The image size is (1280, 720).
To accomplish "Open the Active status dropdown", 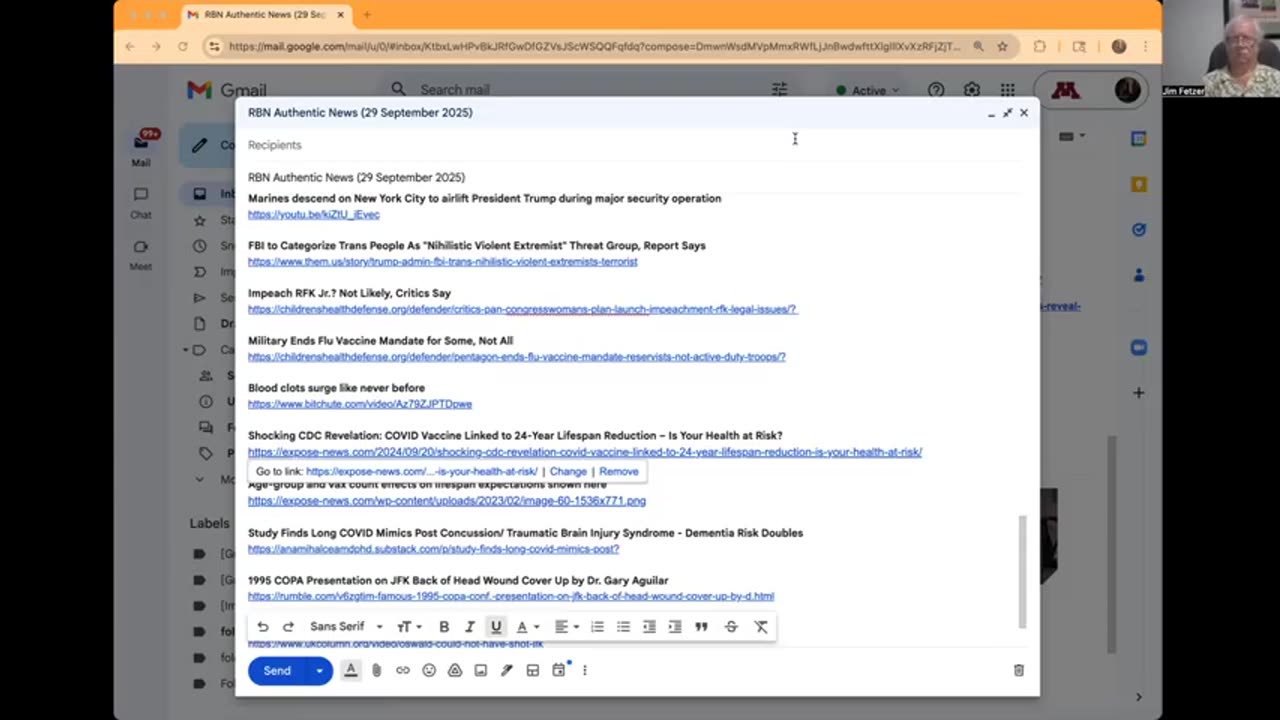I will 868,90.
